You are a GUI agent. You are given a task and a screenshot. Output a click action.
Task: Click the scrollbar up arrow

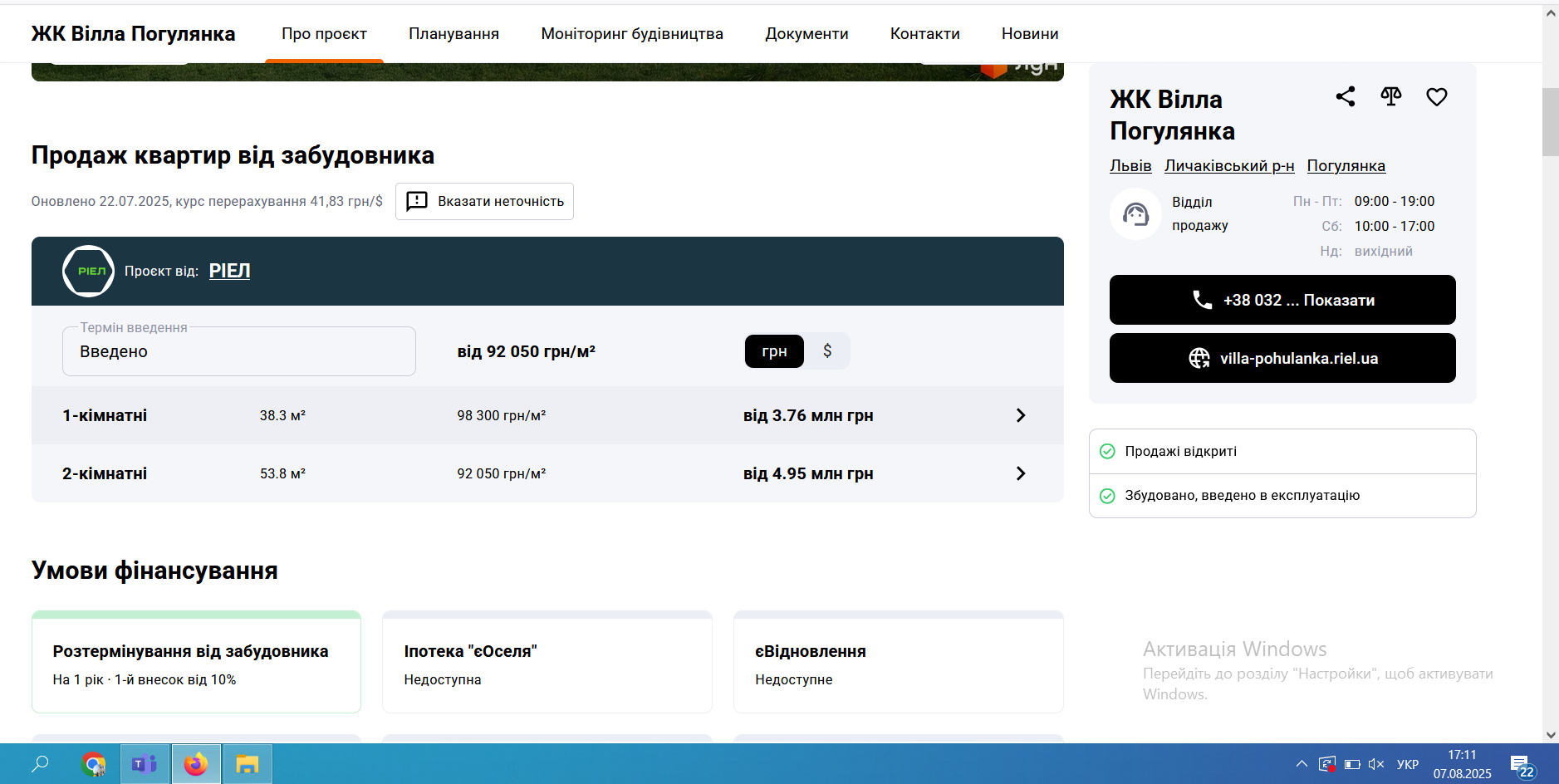tap(1551, 13)
